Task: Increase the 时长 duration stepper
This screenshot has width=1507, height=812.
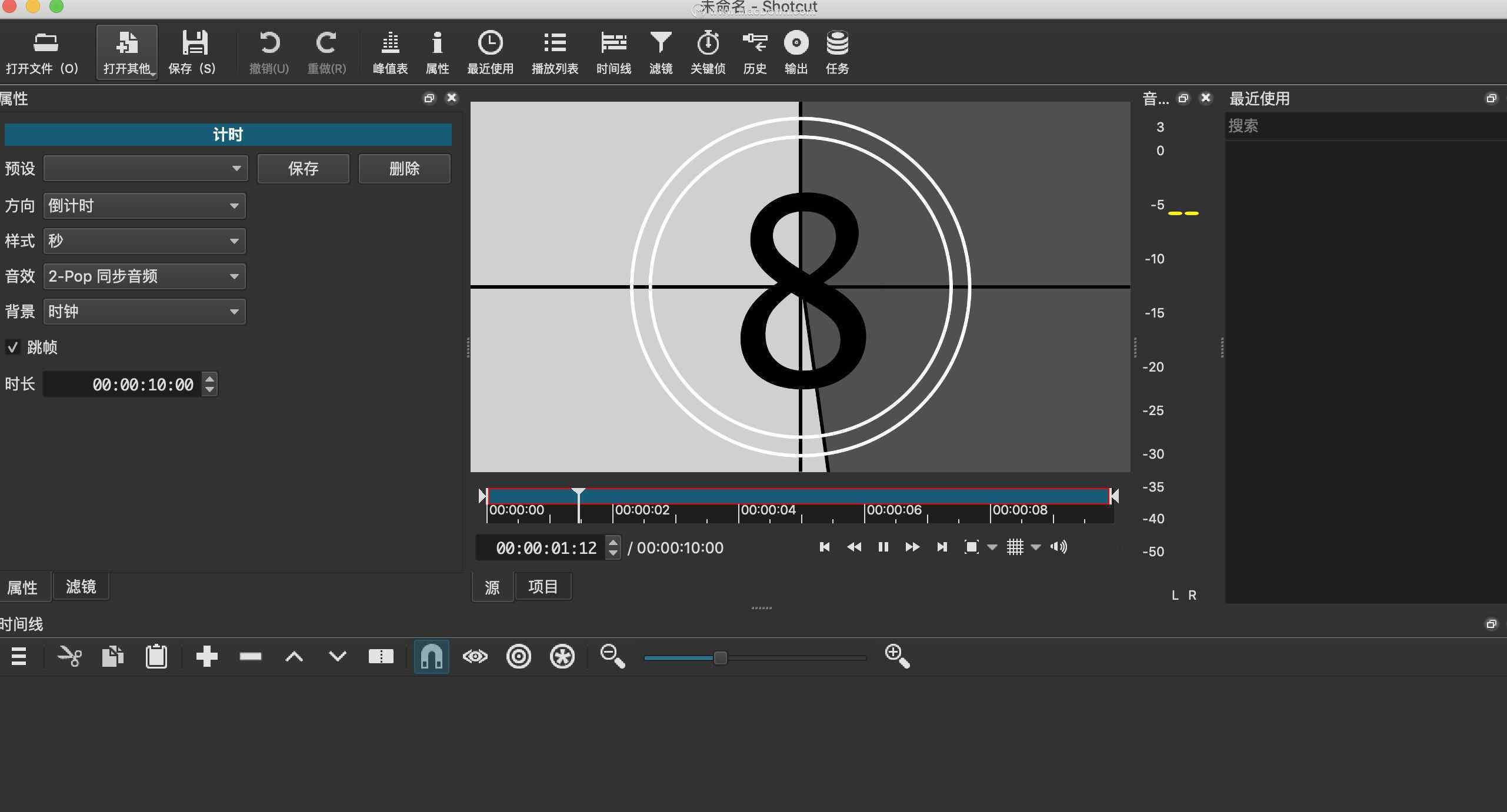Action: [x=210, y=379]
